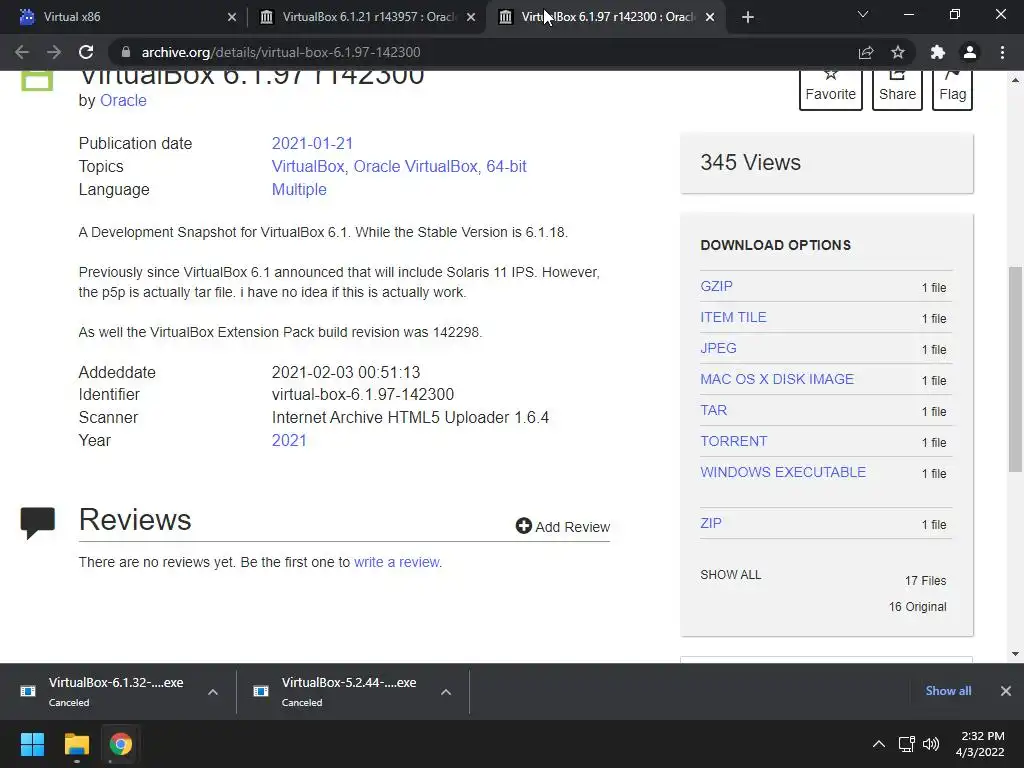Switch to VirtualBox 6.1.21 r143957 tab

coord(366,17)
